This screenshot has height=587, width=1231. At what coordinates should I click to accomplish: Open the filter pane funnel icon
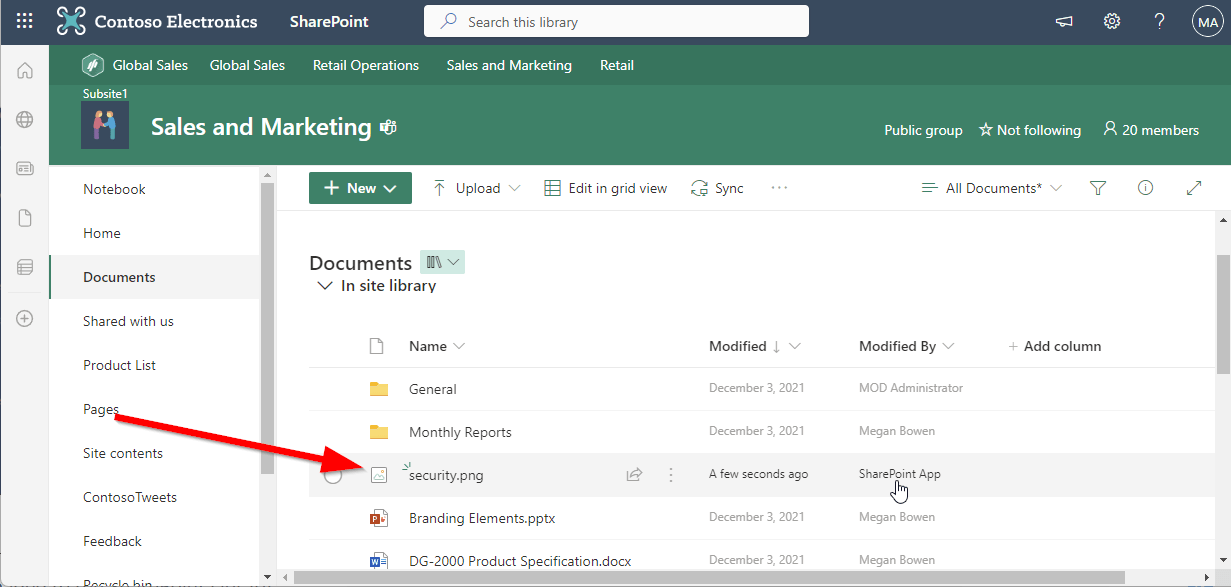(1098, 188)
